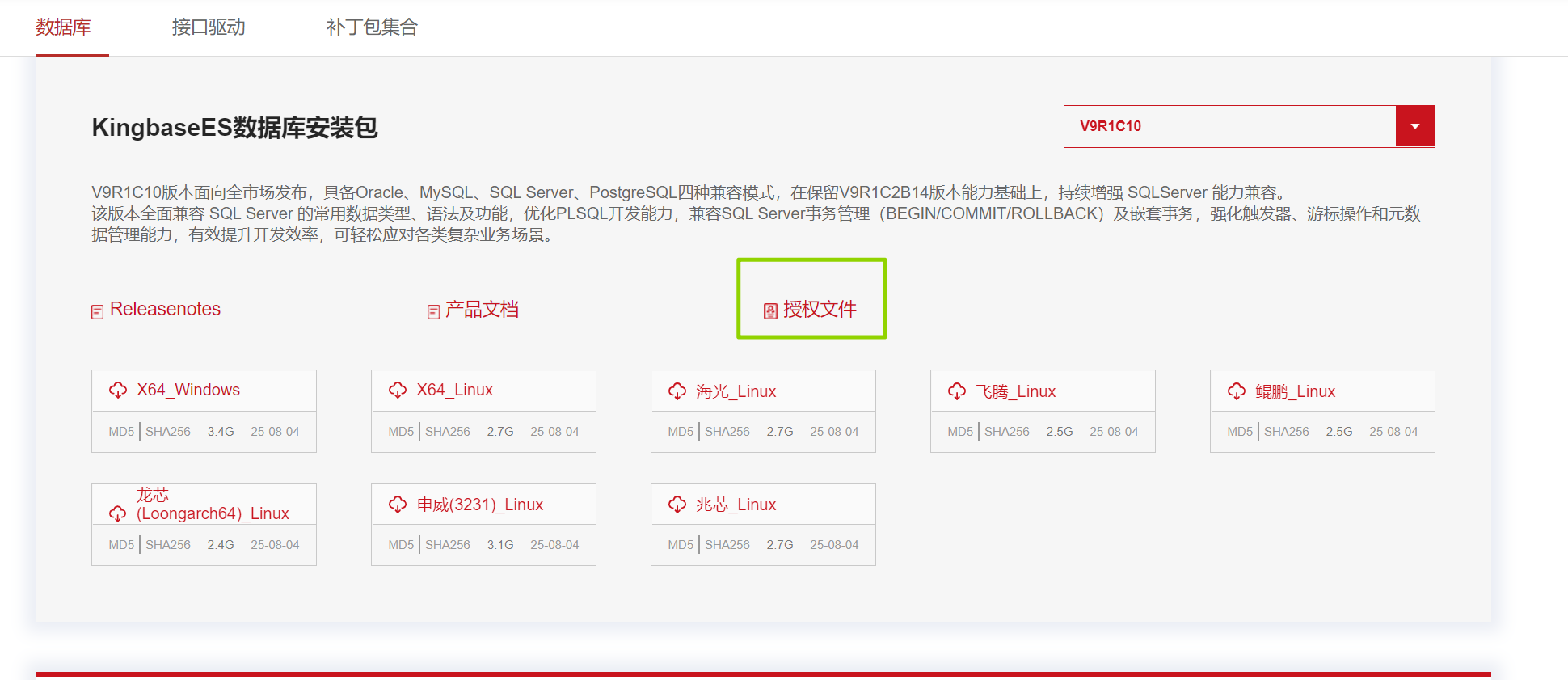Open the Releasenotes link
The image size is (1568, 680).
point(165,310)
